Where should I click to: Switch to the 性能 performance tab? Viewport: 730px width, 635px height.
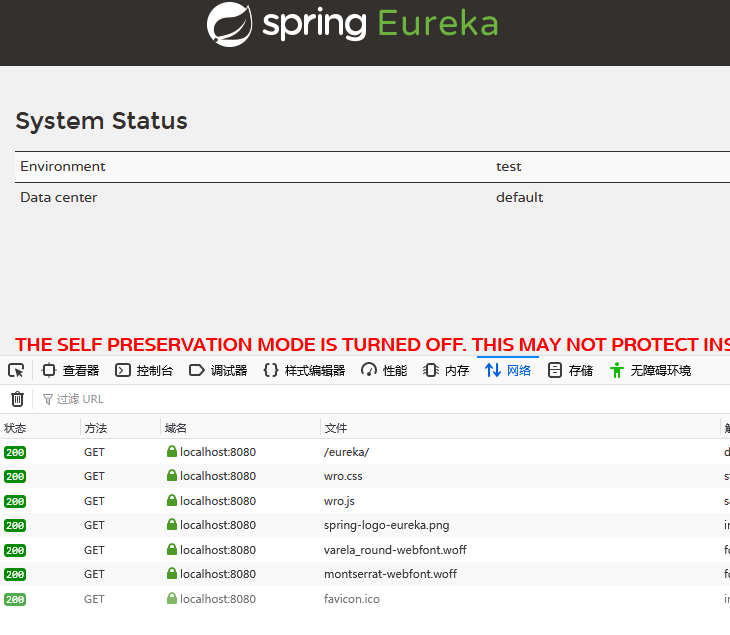click(x=384, y=371)
